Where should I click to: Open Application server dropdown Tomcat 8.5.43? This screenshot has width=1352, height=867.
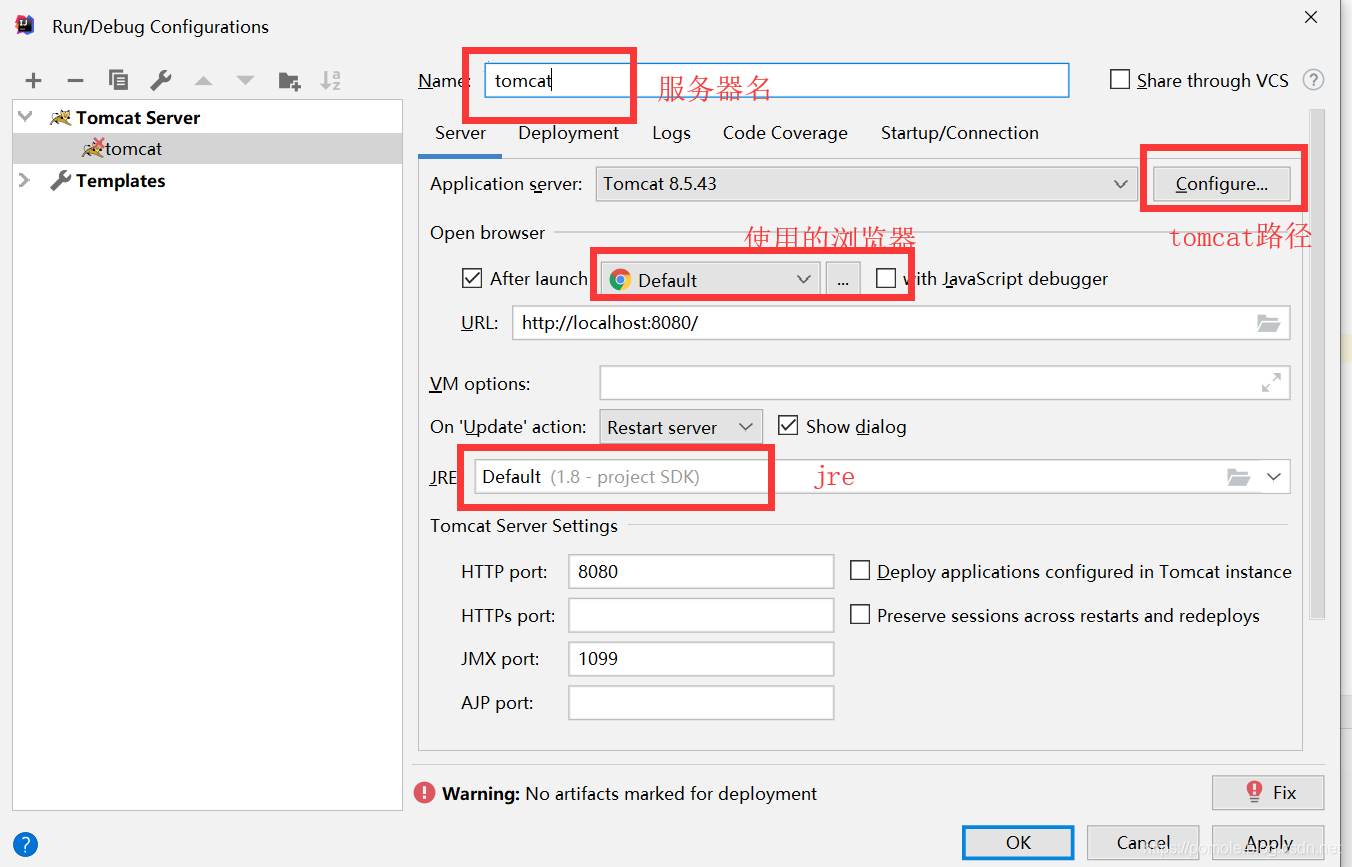pyautogui.click(x=866, y=184)
